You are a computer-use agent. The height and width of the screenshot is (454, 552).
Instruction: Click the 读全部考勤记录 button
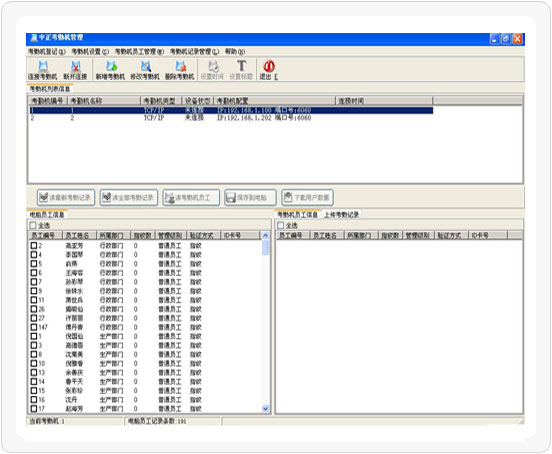(128, 197)
